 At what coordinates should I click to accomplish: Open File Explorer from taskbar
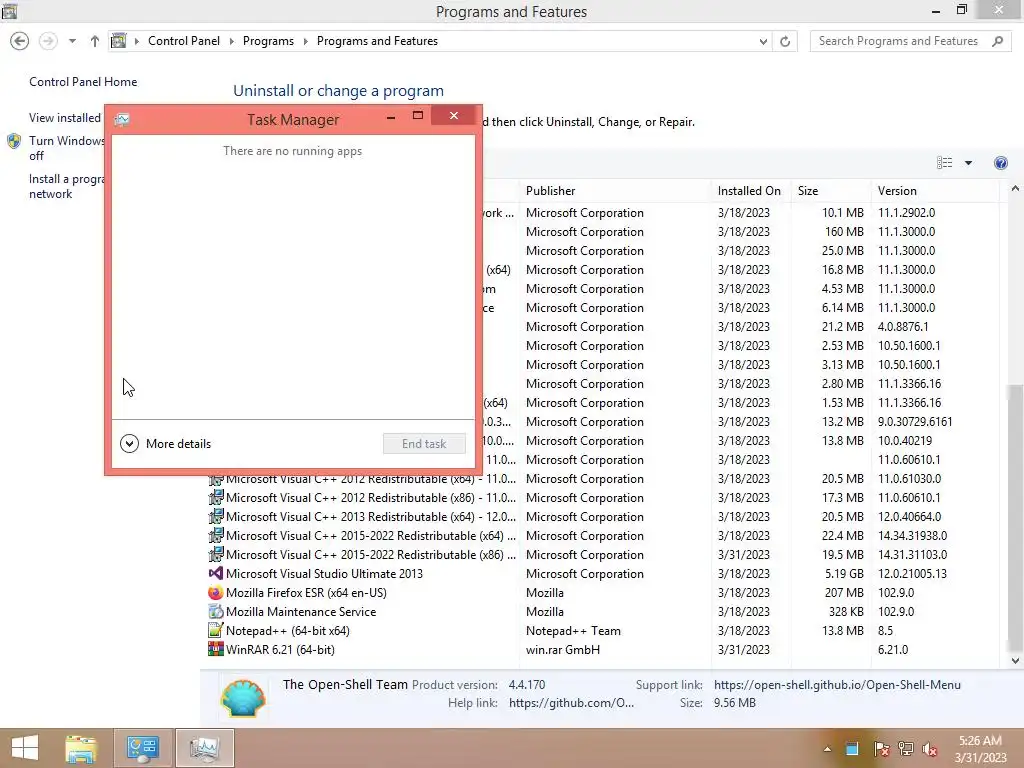(x=81, y=748)
